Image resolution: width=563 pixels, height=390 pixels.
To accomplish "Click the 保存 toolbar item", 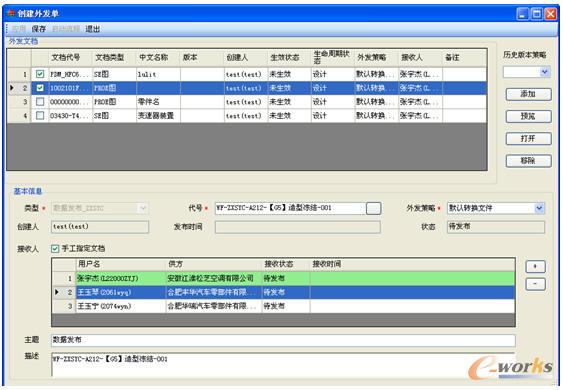I will 38,29.
